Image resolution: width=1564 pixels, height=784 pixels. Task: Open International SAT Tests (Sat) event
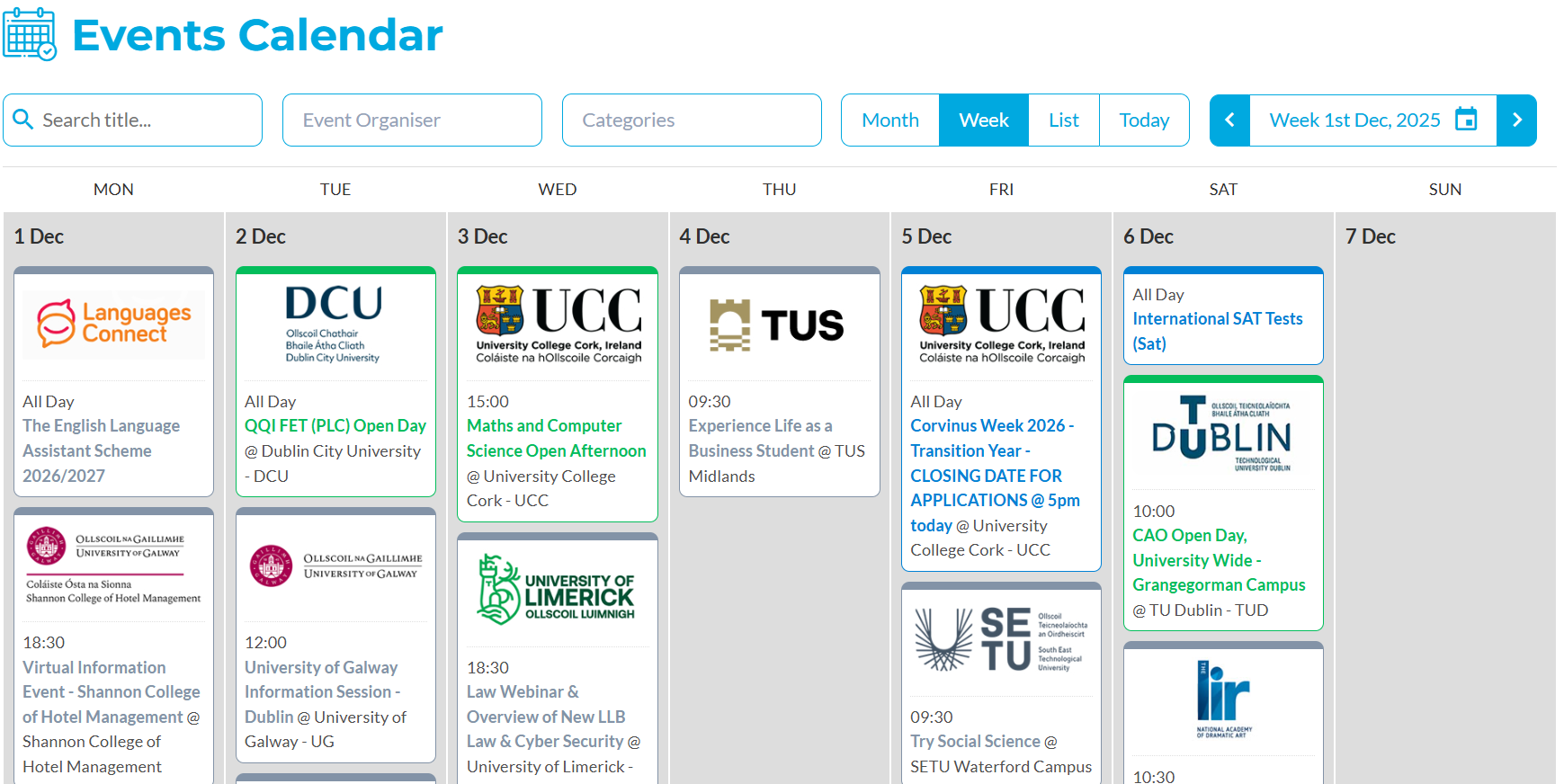click(x=1218, y=331)
